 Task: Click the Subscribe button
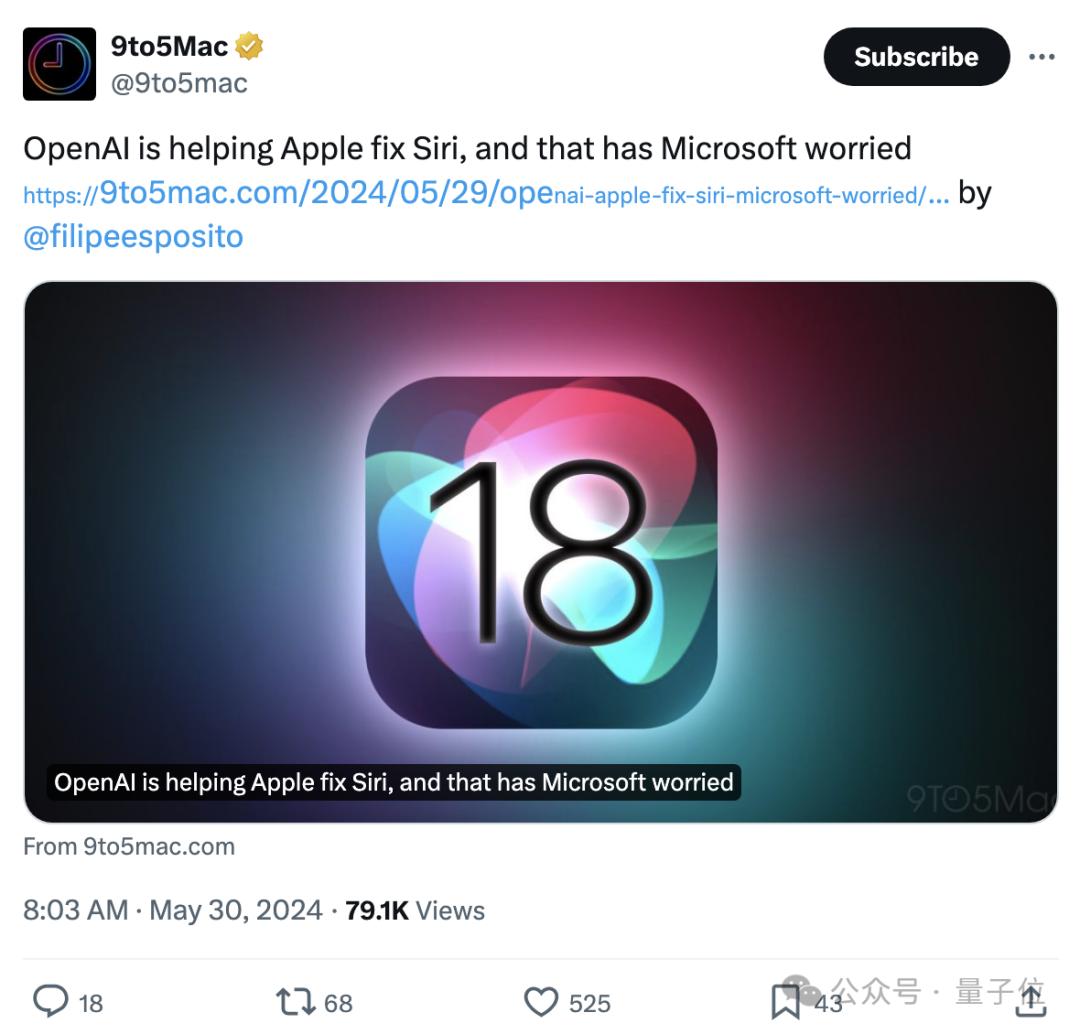coord(916,57)
